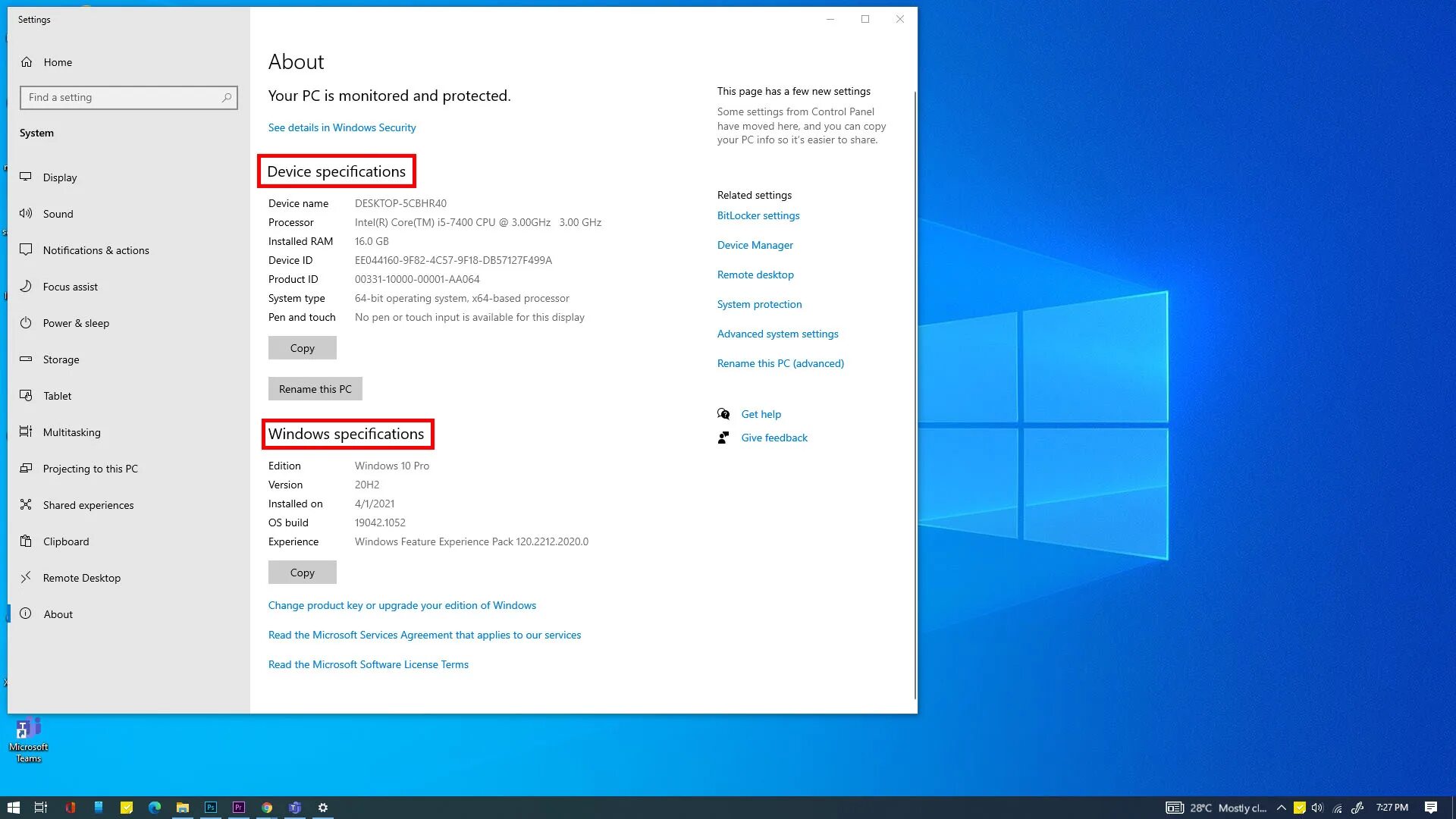Click Copy button under Windows specifications
Screen dimensions: 1456x819
[x=302, y=572]
